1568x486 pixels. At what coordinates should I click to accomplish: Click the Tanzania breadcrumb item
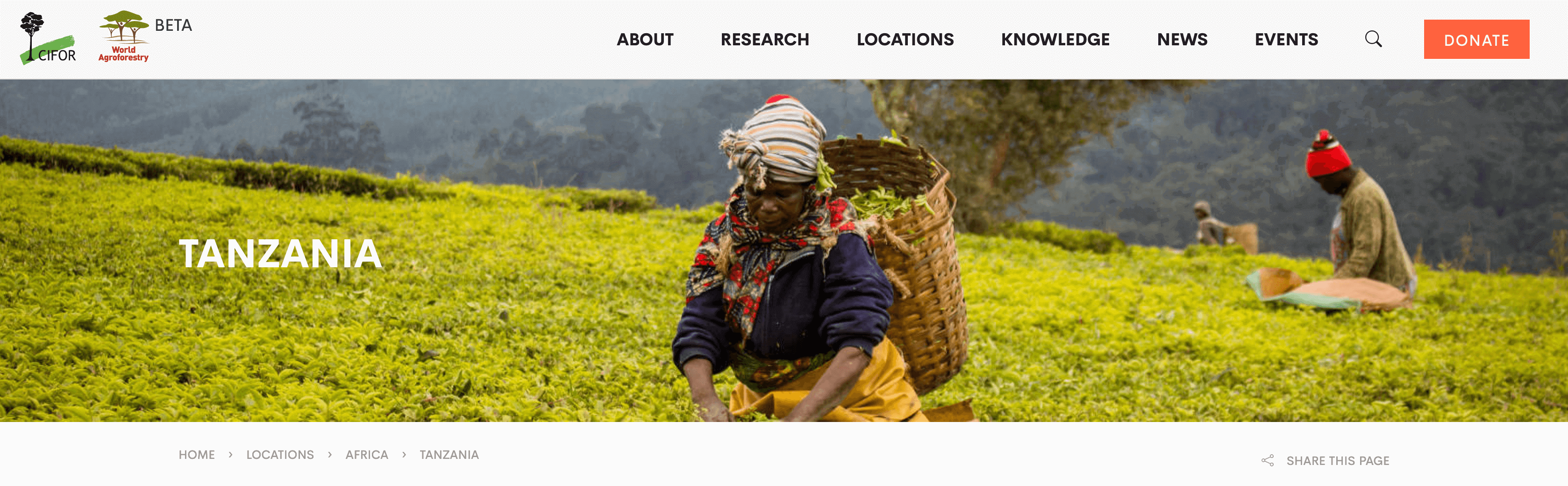(x=449, y=455)
